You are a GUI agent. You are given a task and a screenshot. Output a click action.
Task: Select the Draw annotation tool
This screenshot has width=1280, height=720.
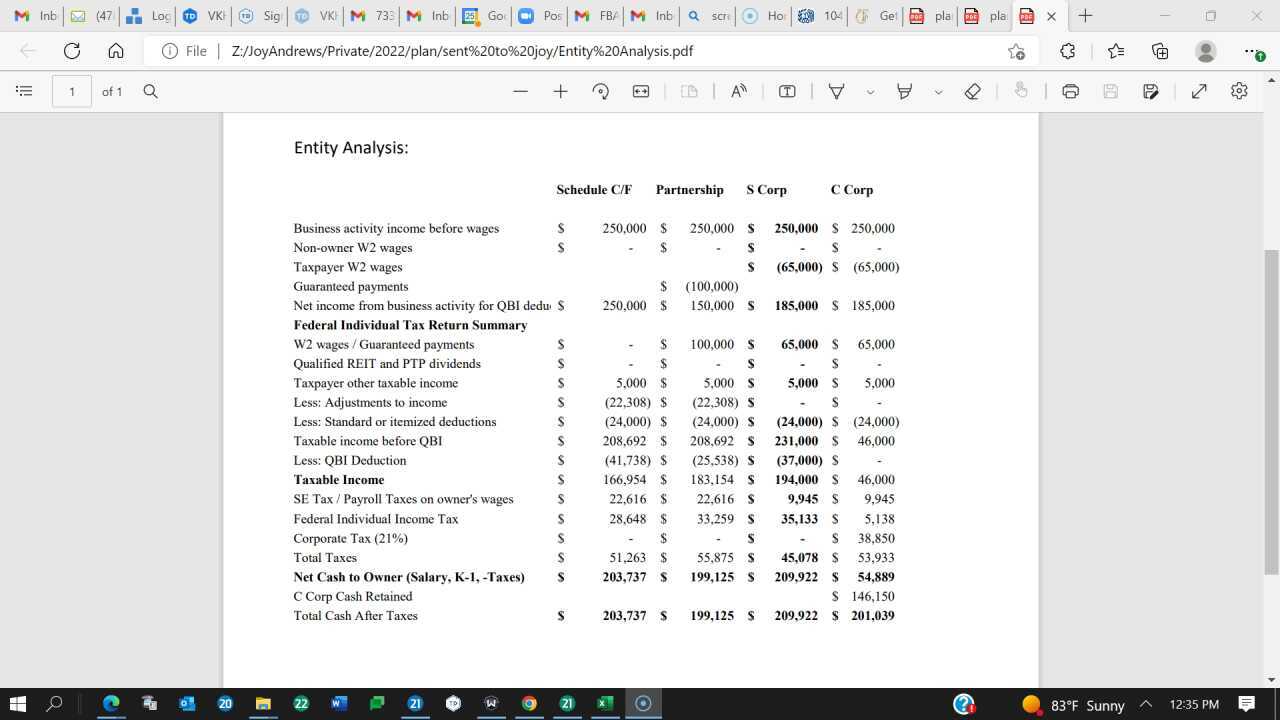pos(836,91)
